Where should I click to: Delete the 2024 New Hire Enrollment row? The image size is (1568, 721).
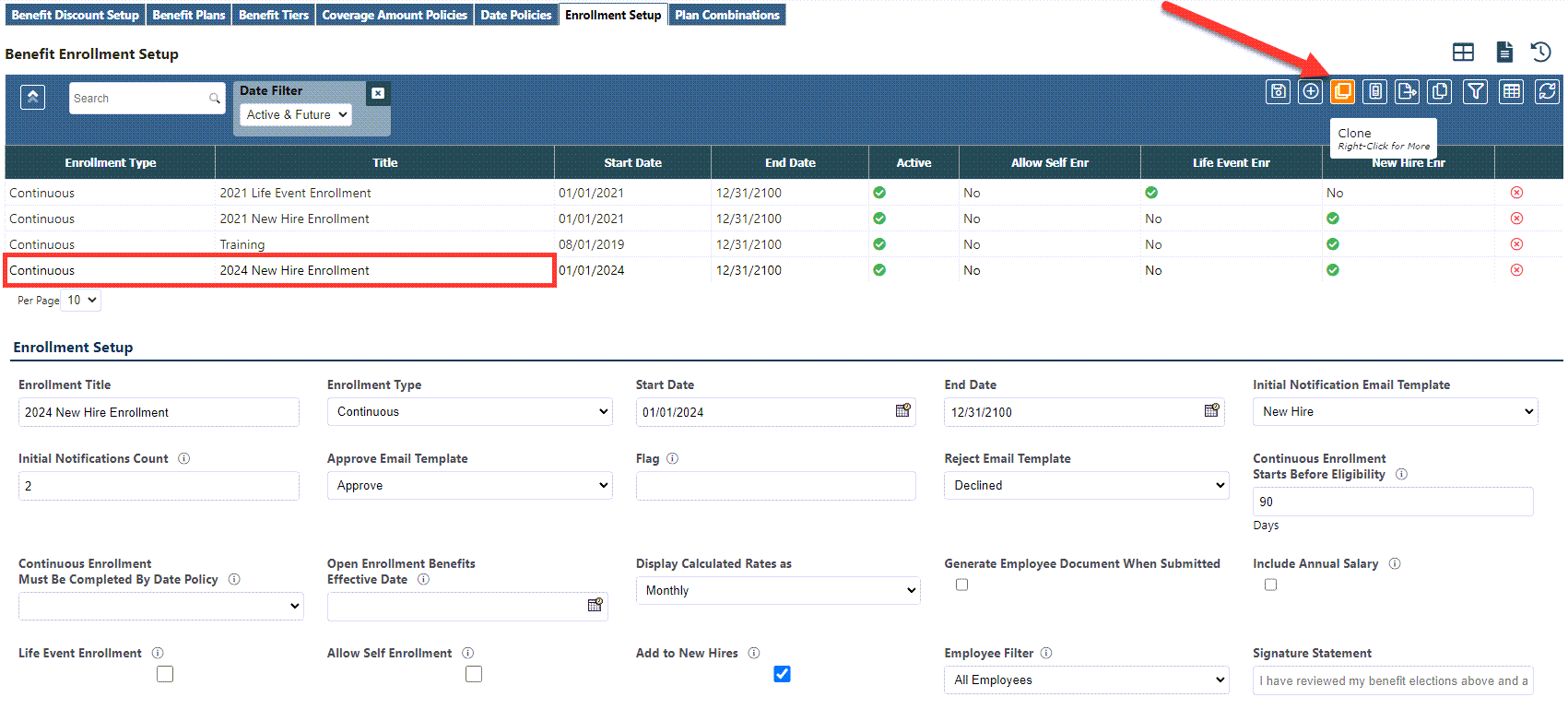[1516, 270]
